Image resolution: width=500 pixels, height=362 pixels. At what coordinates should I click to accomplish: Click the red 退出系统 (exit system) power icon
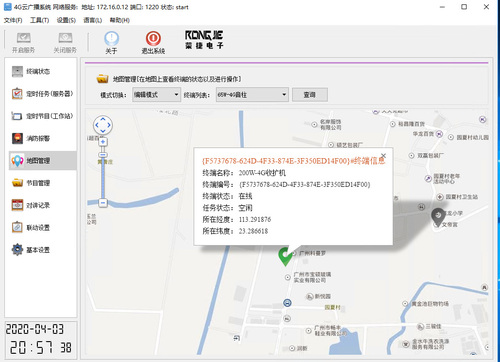(x=153, y=38)
